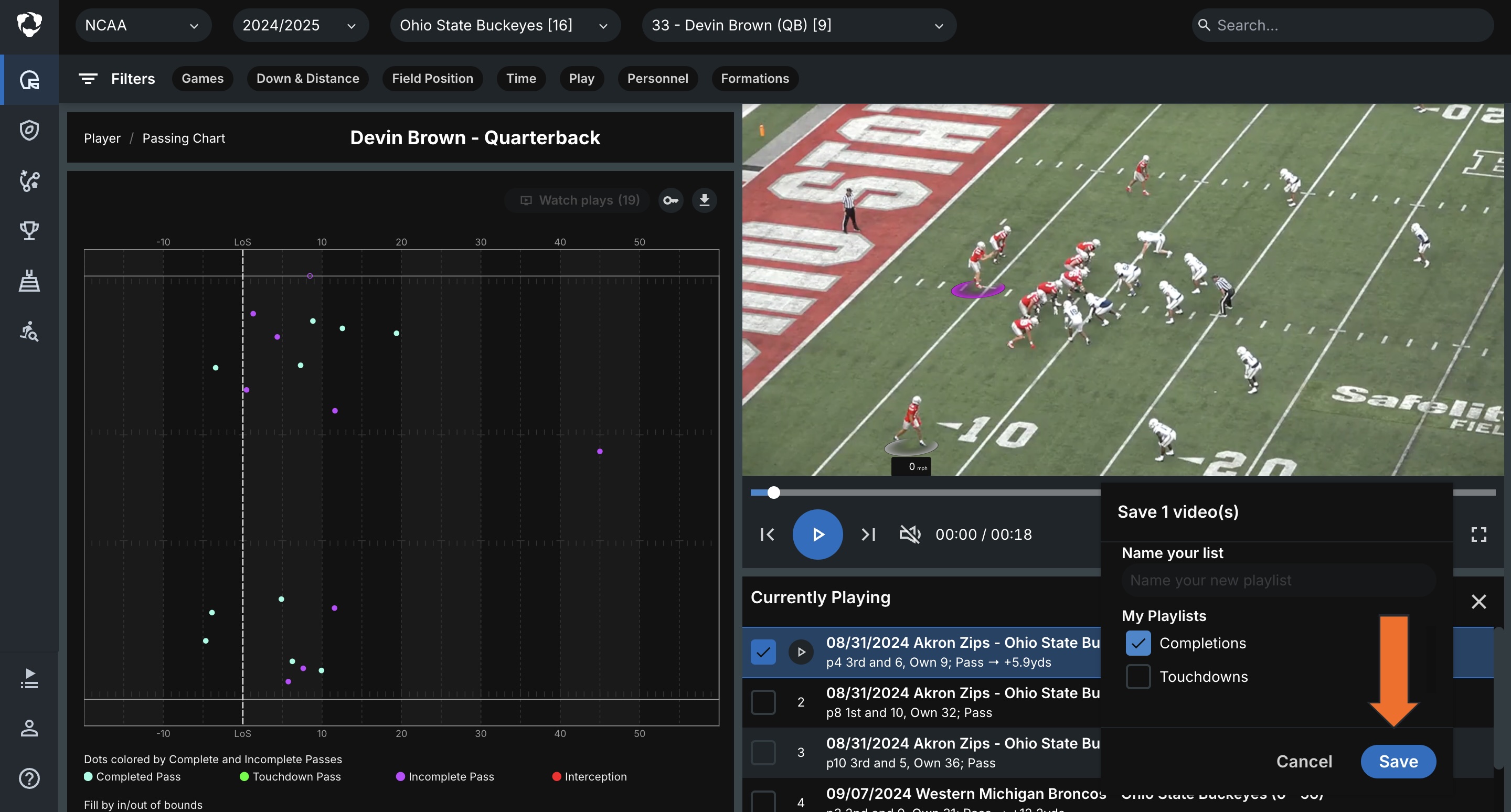Image resolution: width=1511 pixels, height=812 pixels.
Task: Open the Down & Distance filter
Action: click(307, 79)
